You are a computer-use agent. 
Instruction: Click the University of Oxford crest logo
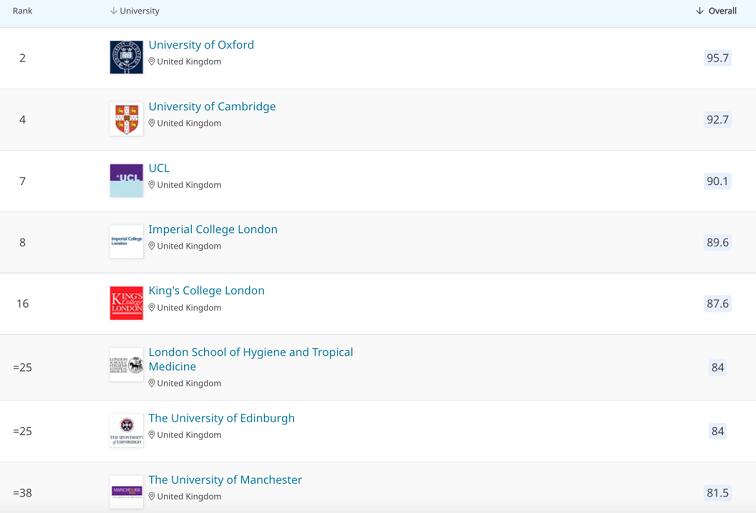(x=126, y=57)
